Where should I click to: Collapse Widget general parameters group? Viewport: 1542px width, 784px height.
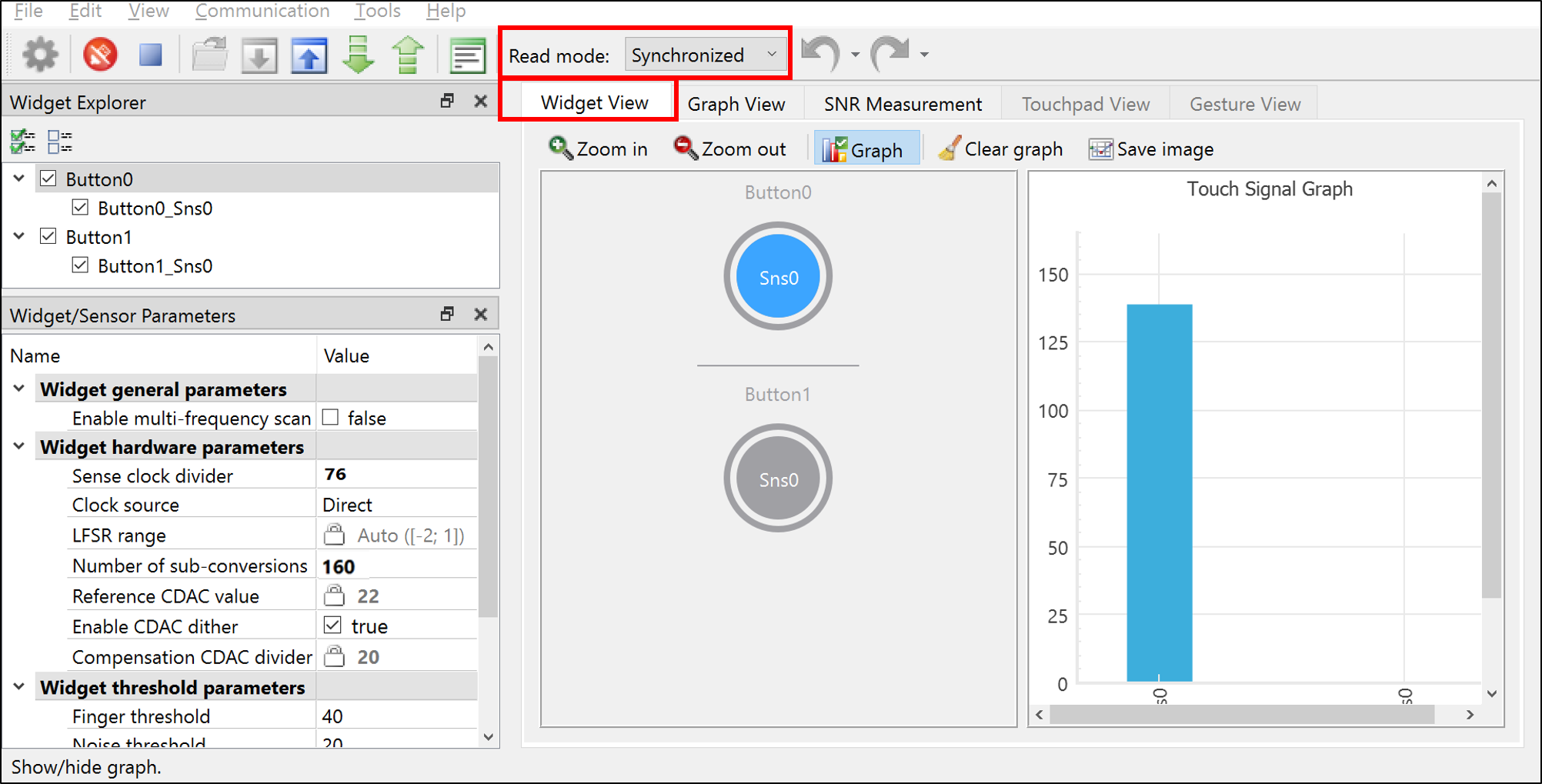(19, 389)
